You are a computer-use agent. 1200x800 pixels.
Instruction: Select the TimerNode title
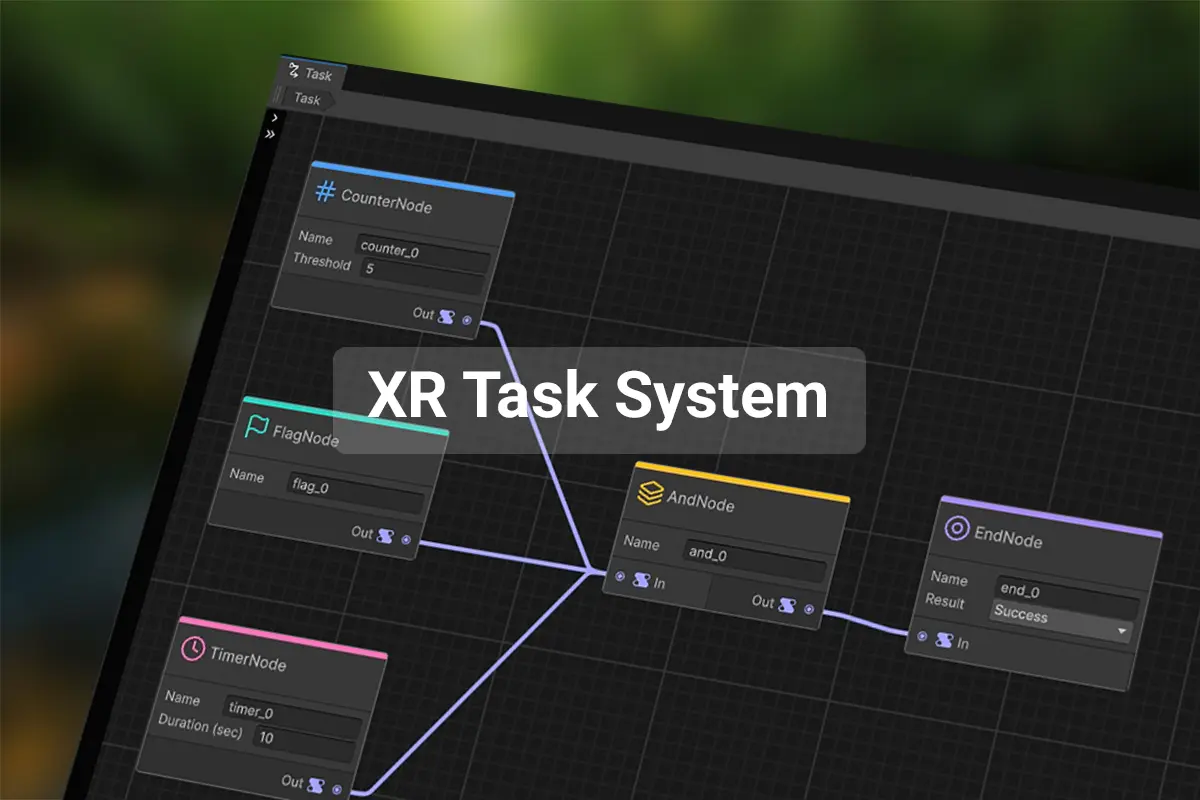click(248, 658)
